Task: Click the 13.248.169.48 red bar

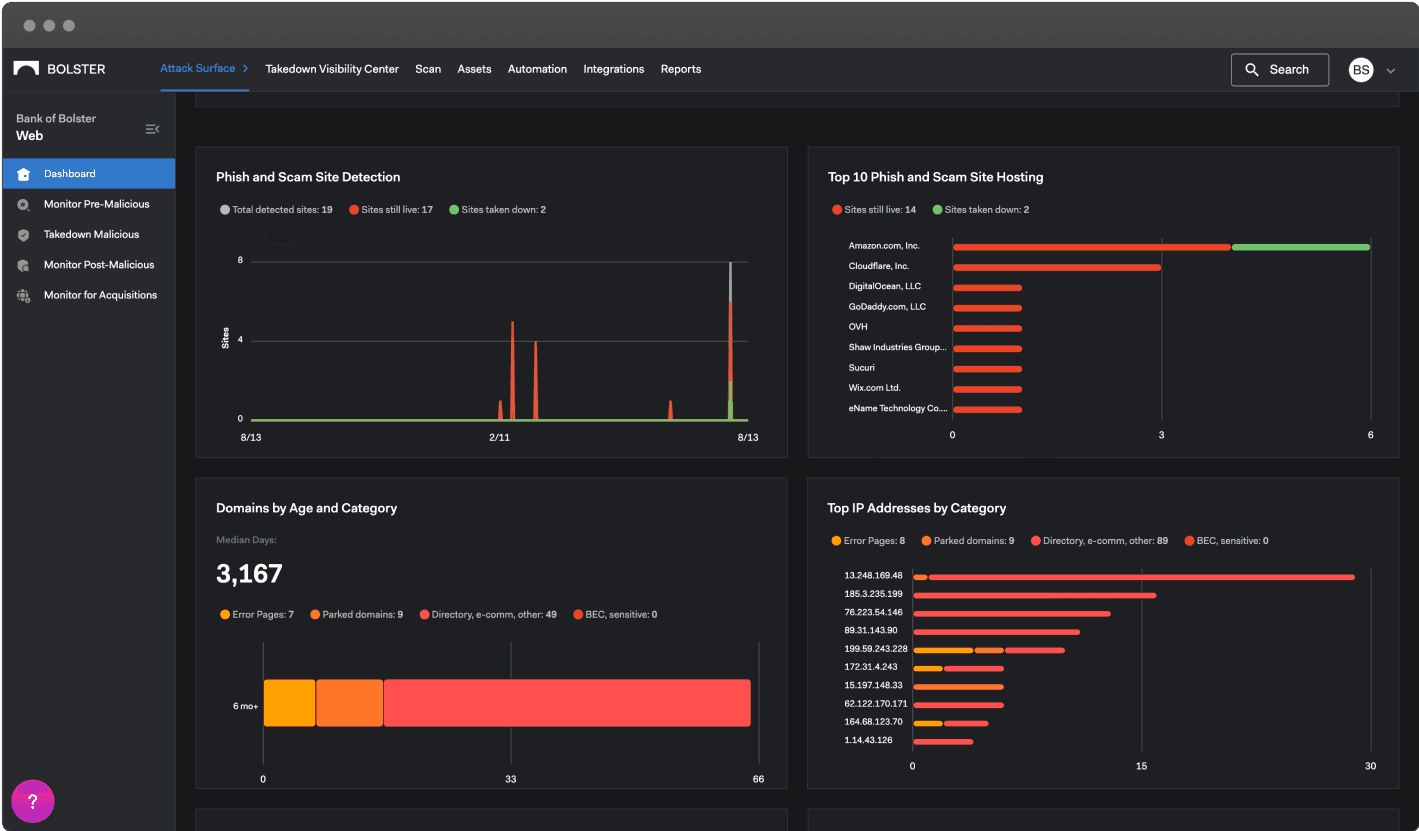Action: (1142, 577)
